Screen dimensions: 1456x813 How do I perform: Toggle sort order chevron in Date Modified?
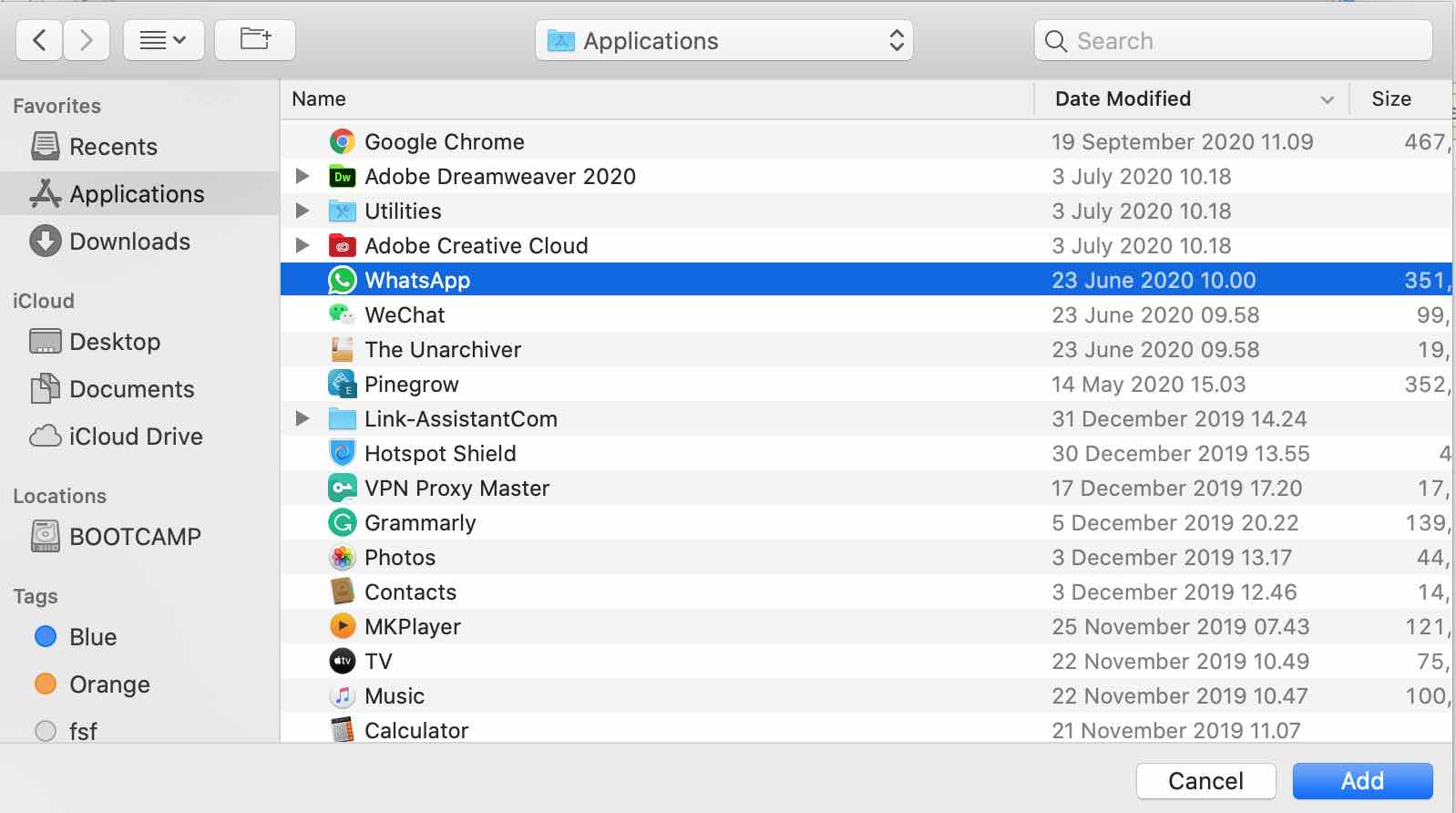1328,99
